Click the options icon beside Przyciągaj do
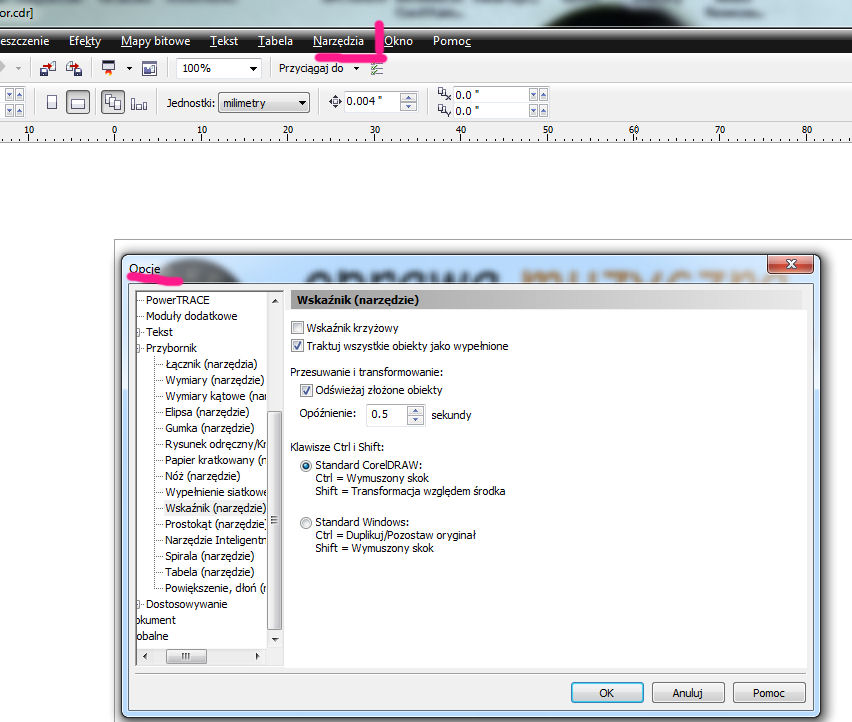The height and width of the screenshot is (722, 852). (377, 69)
